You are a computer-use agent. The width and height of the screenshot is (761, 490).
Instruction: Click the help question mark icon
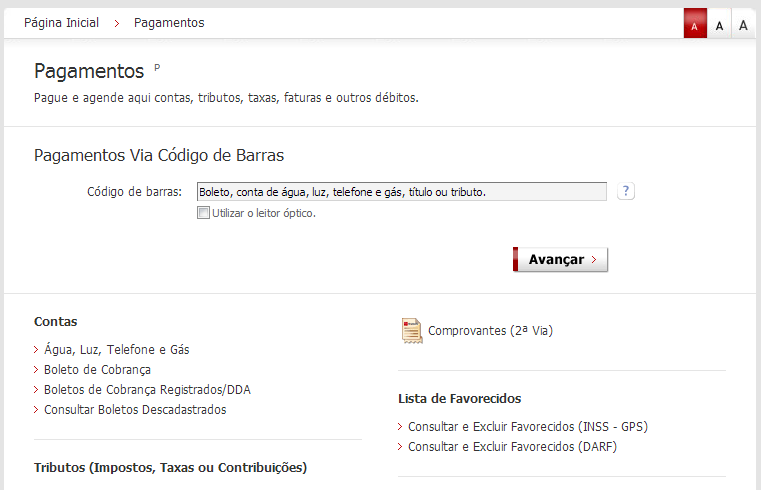pos(626,191)
